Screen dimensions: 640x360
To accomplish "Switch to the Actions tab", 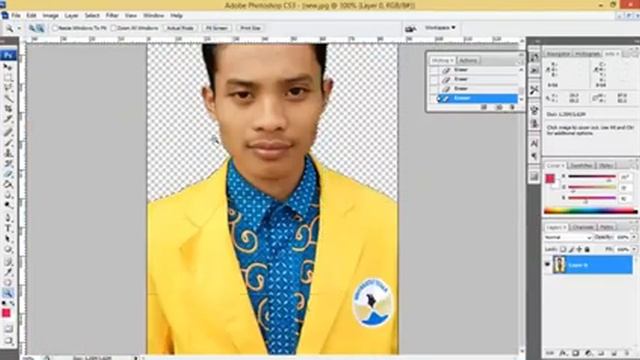I will click(x=468, y=60).
